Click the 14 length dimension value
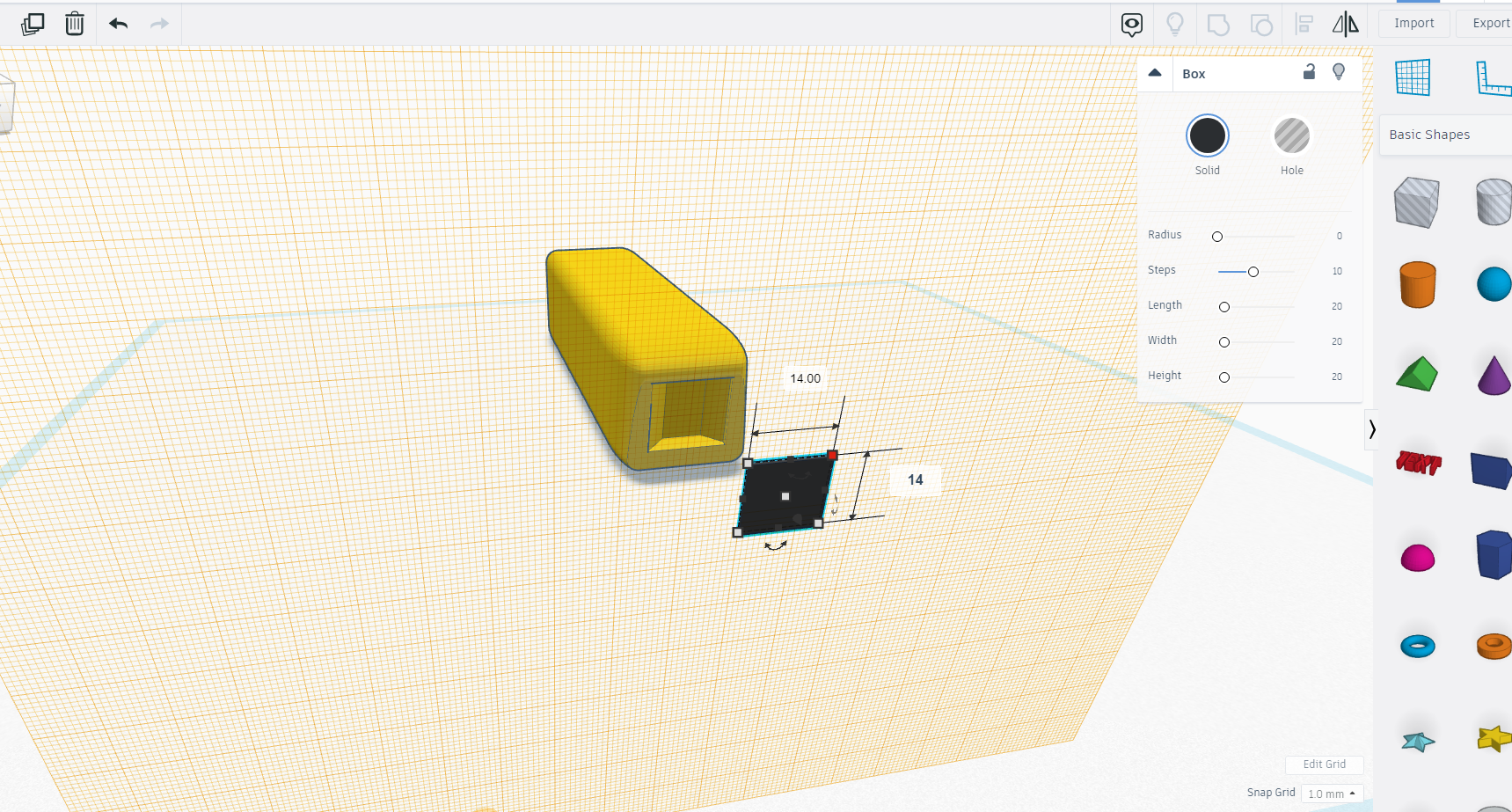This screenshot has width=1512, height=812. pos(915,479)
